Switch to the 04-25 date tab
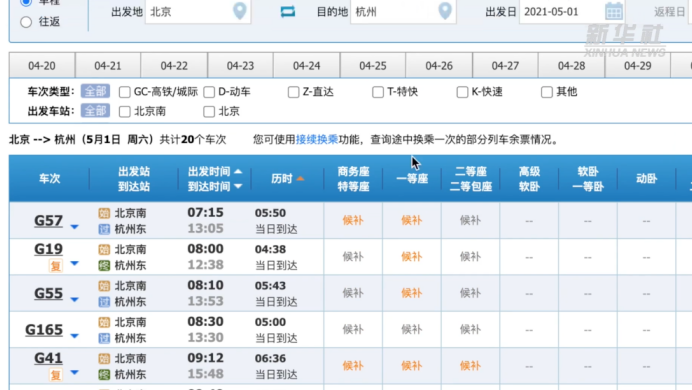Viewport: 692px width, 390px height. point(373,66)
